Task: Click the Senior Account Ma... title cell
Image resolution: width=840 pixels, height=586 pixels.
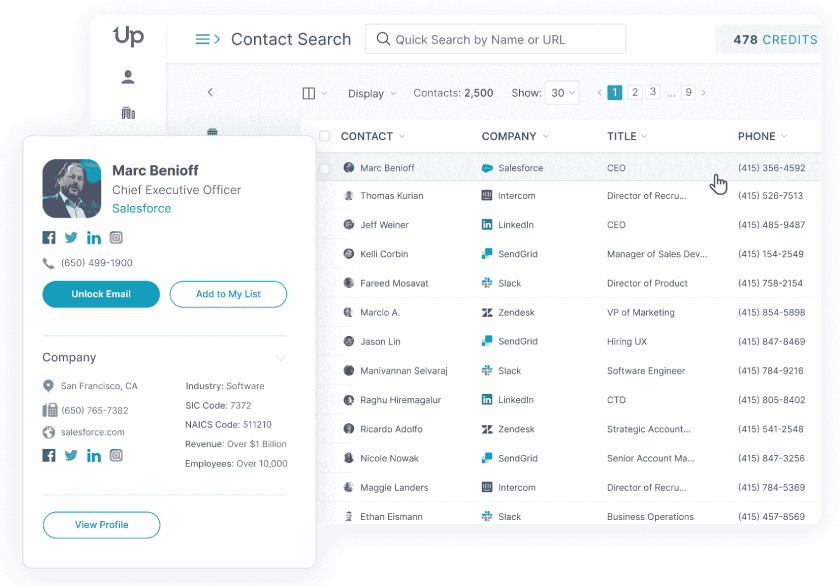Action: [650, 458]
